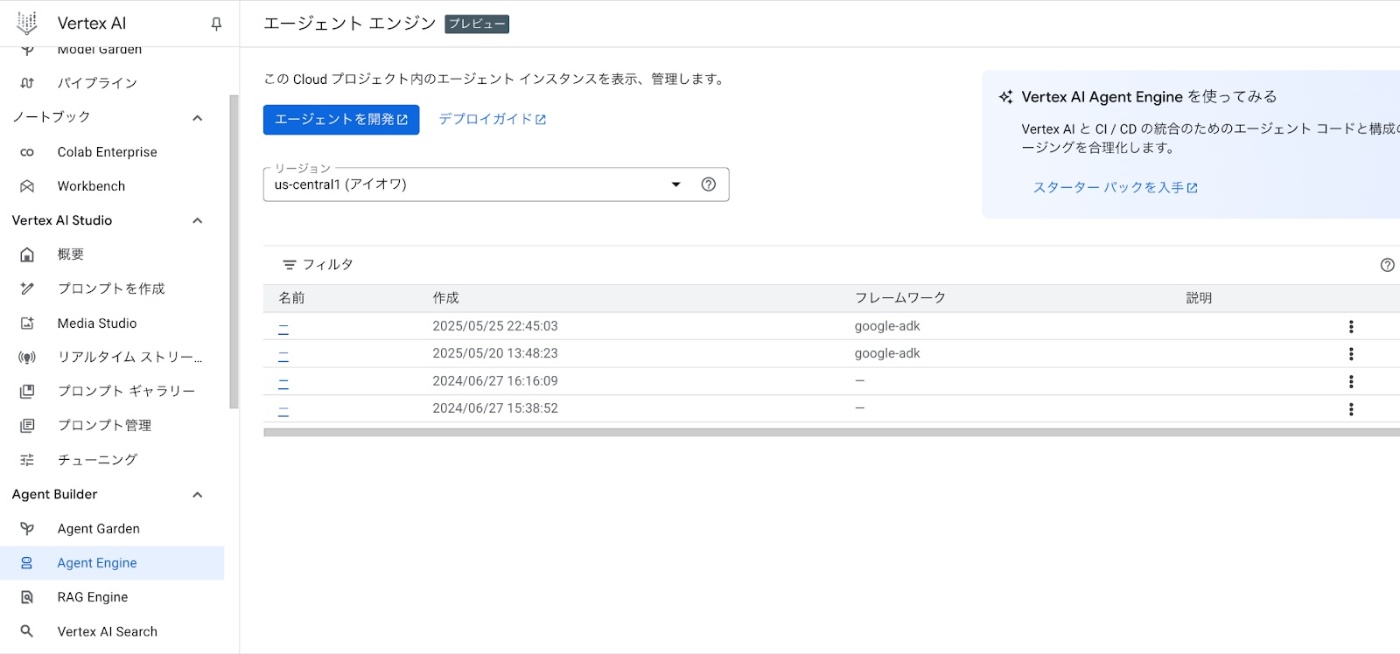The width and height of the screenshot is (1400, 654).
Task: Click the 説明 column header
Action: [1199, 298]
